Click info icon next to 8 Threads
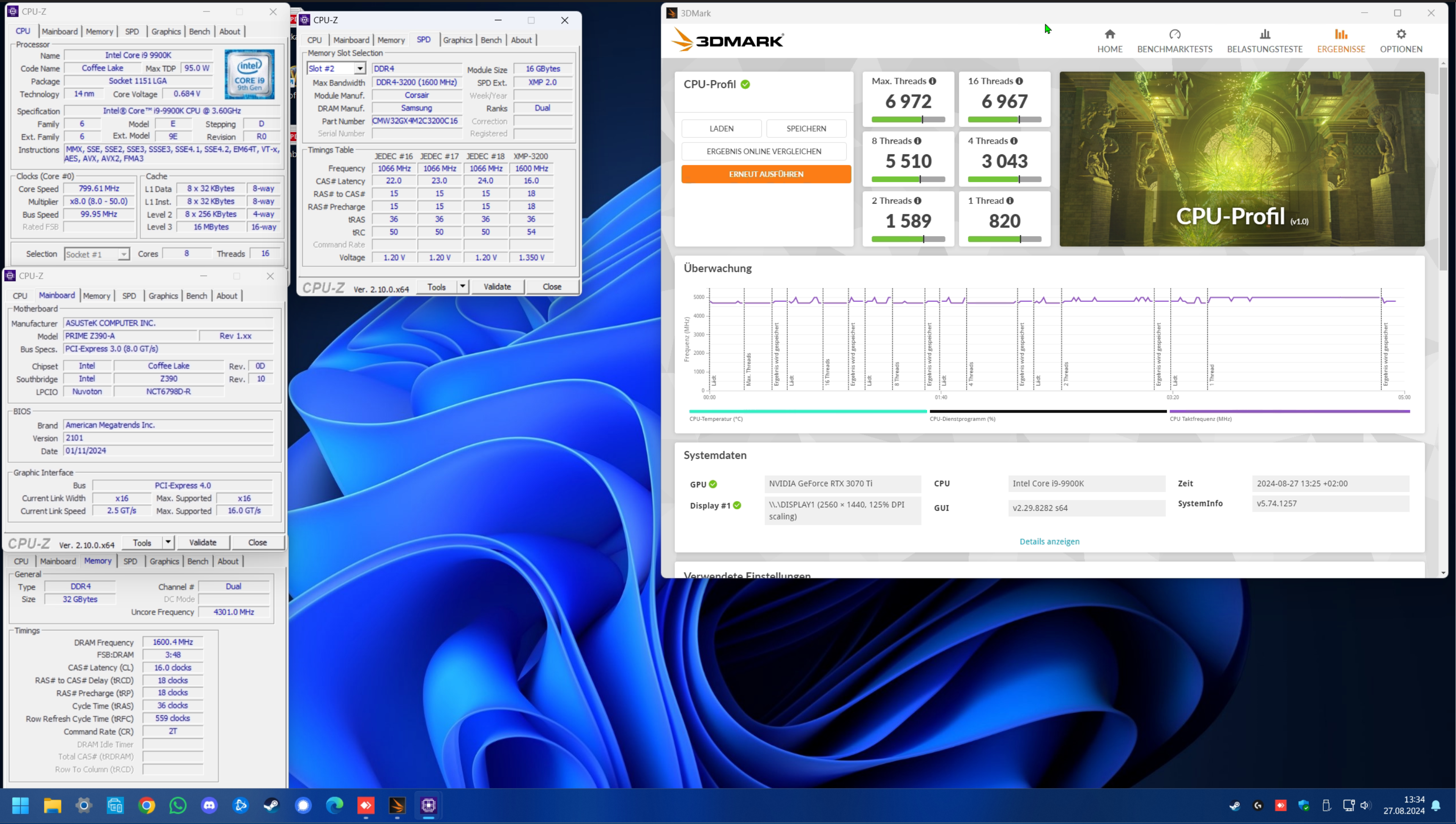 [x=917, y=141]
